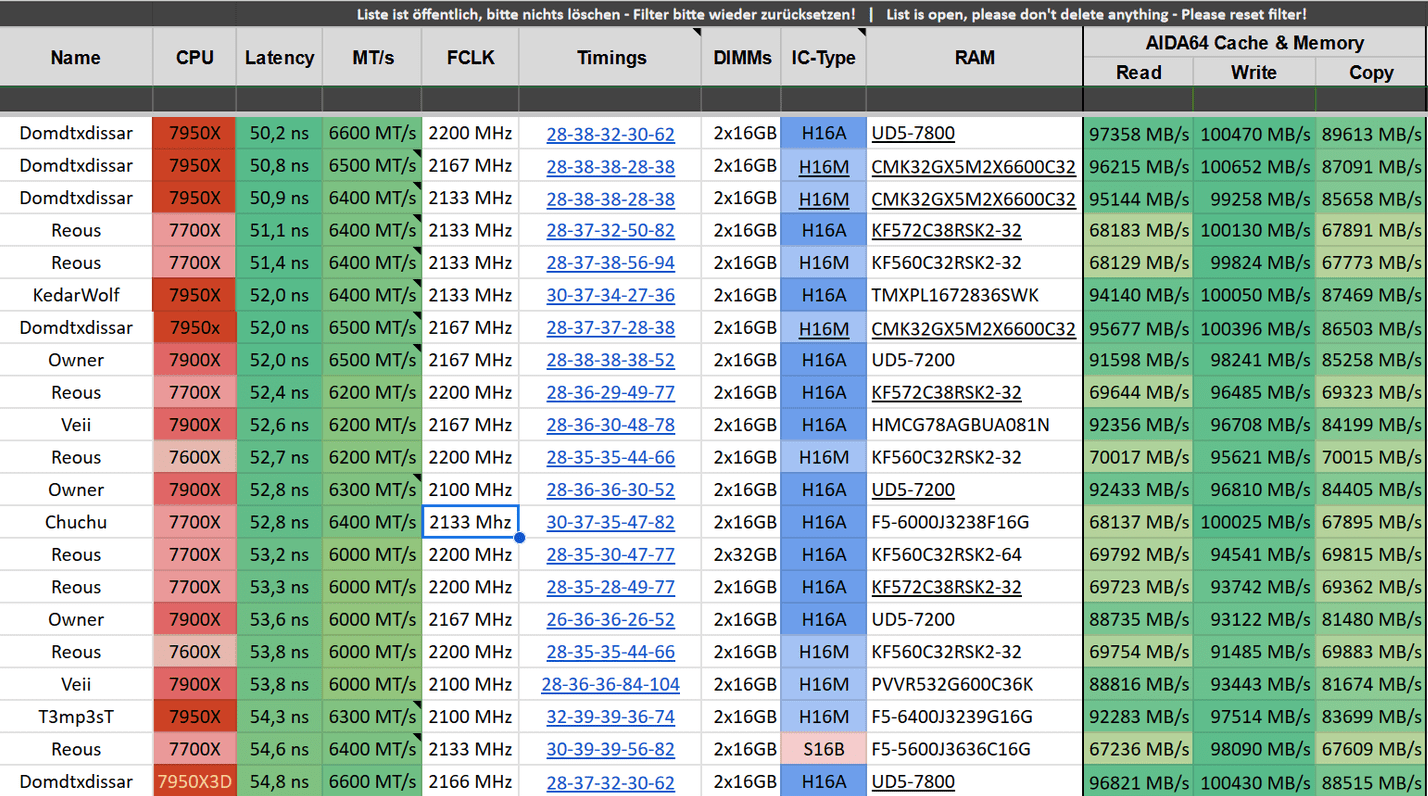Select the 52,6 ns latency cell

click(x=279, y=425)
